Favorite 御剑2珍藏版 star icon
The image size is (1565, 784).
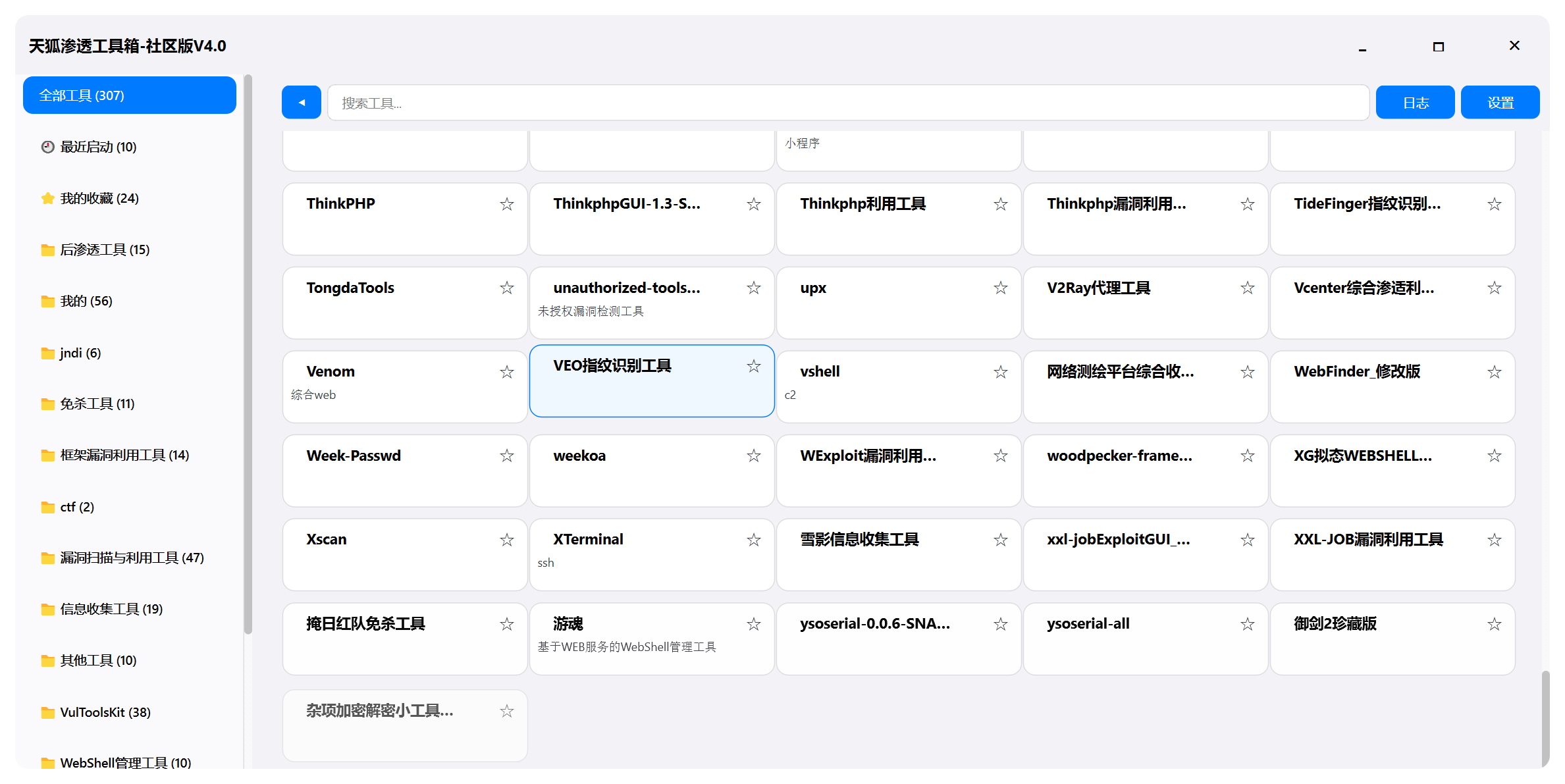pos(1494,624)
